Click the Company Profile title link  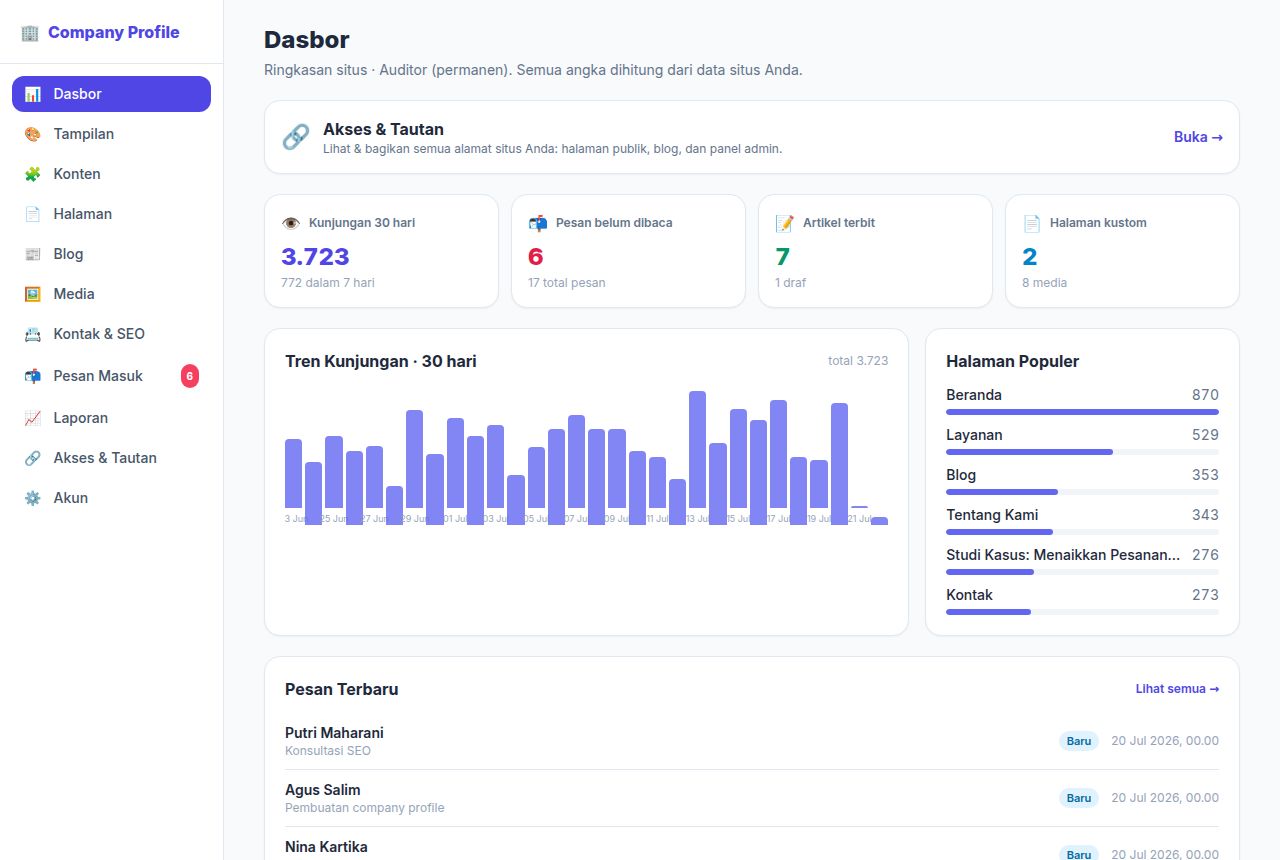click(x=114, y=32)
